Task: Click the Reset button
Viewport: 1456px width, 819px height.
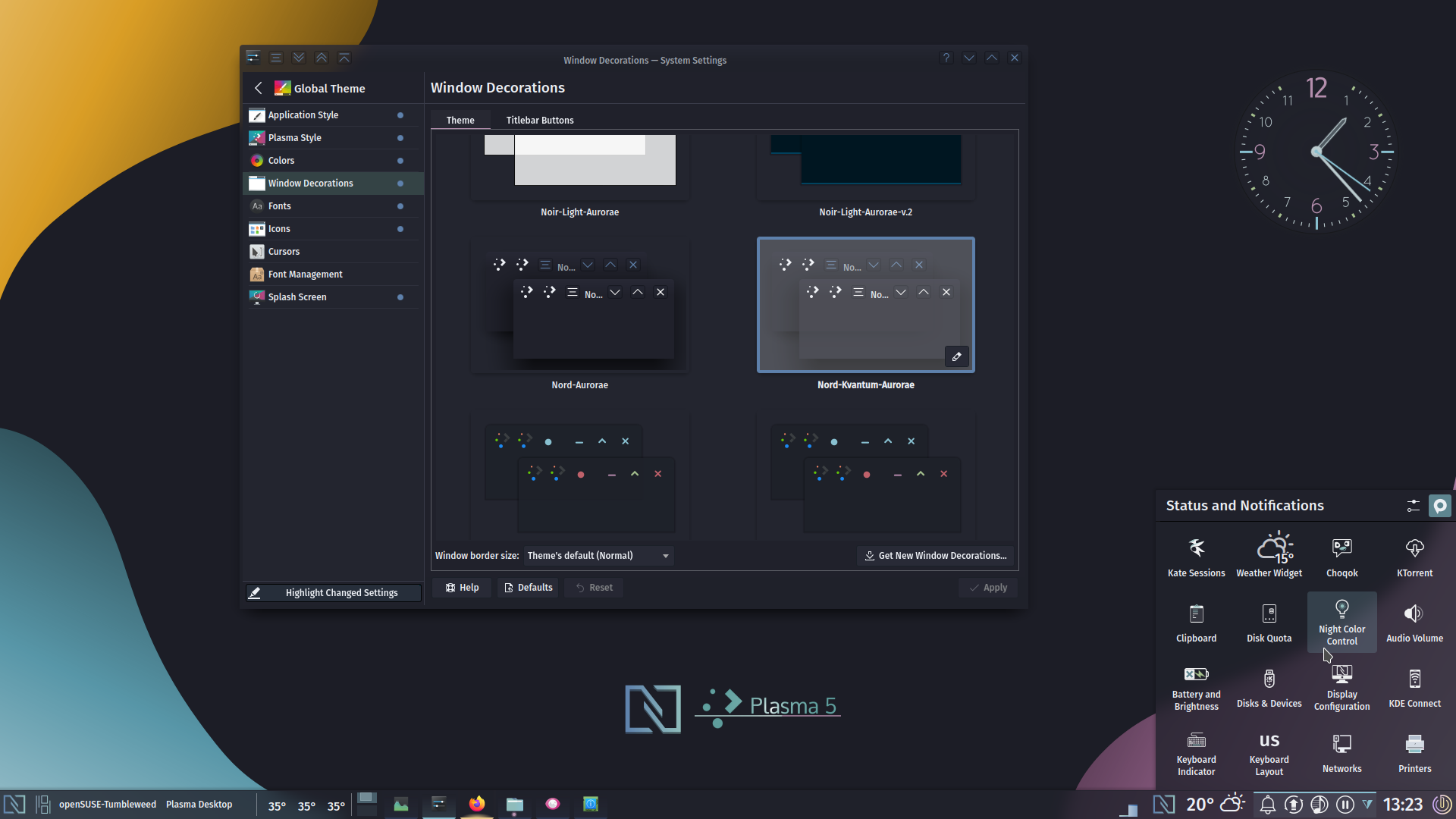Action: click(594, 588)
